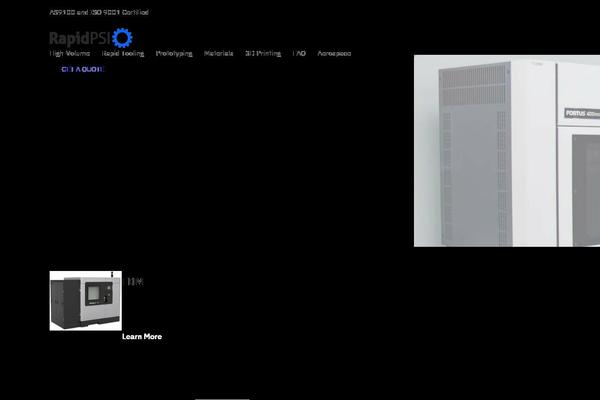Viewport: 600px width, 400px height.
Task: Click the RapidPSI wordmark text
Action: pos(80,38)
